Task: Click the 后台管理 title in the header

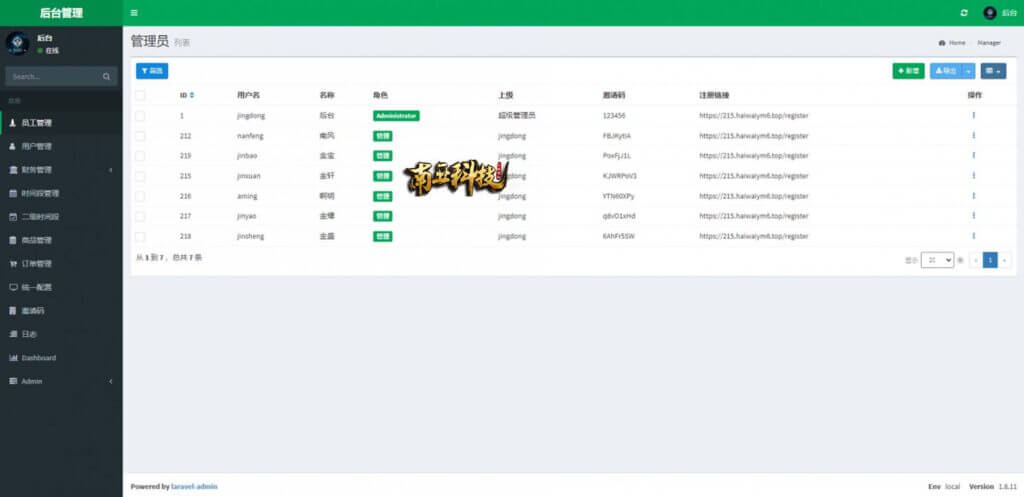Action: pyautogui.click(x=61, y=13)
